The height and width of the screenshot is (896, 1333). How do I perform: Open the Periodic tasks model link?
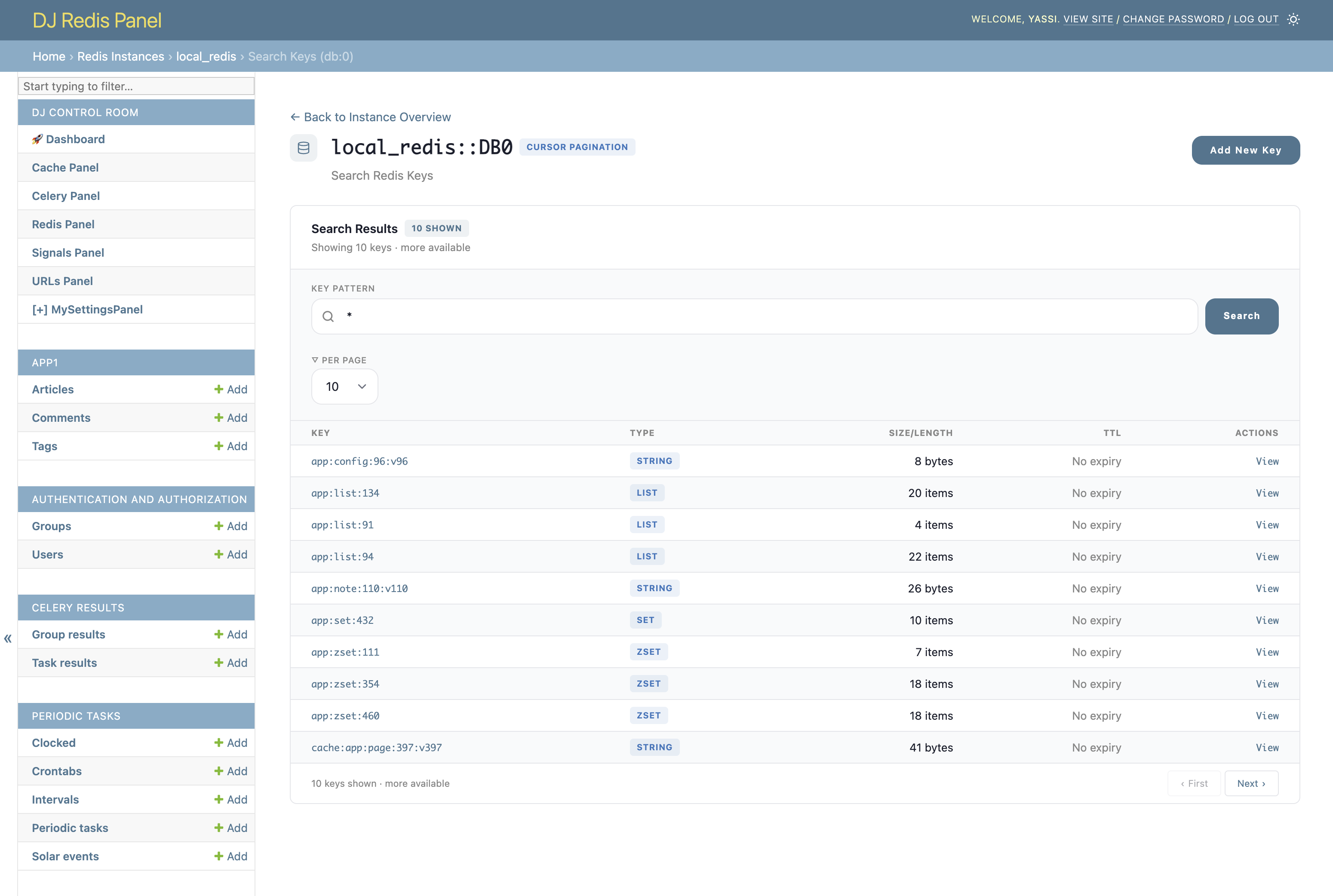(x=70, y=828)
